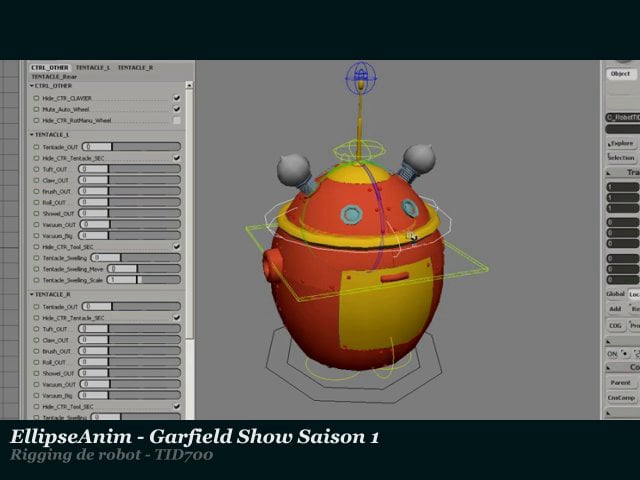Switch to the TENTACLE_R tab
Viewport: 640px width, 480px height.
click(135, 67)
